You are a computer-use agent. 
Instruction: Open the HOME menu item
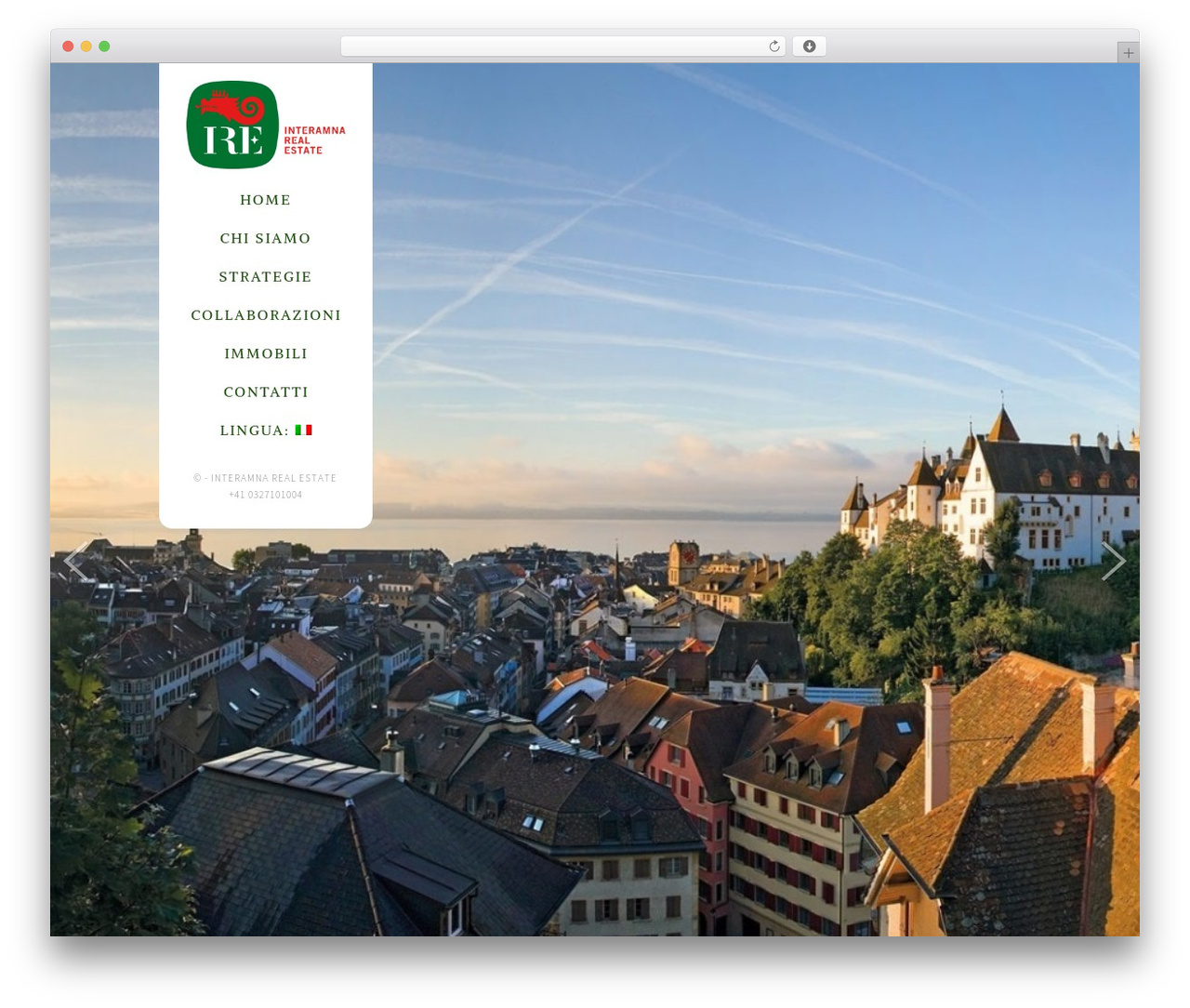[266, 200]
